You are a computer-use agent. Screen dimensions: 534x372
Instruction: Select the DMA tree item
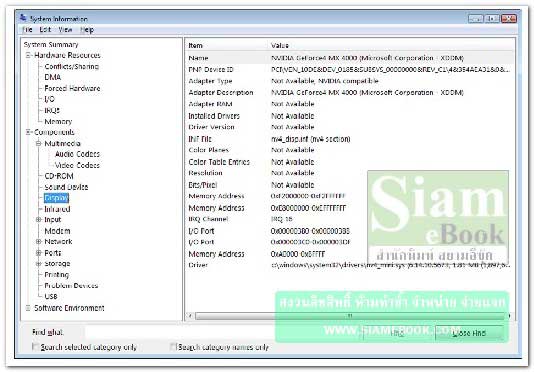tap(53, 77)
